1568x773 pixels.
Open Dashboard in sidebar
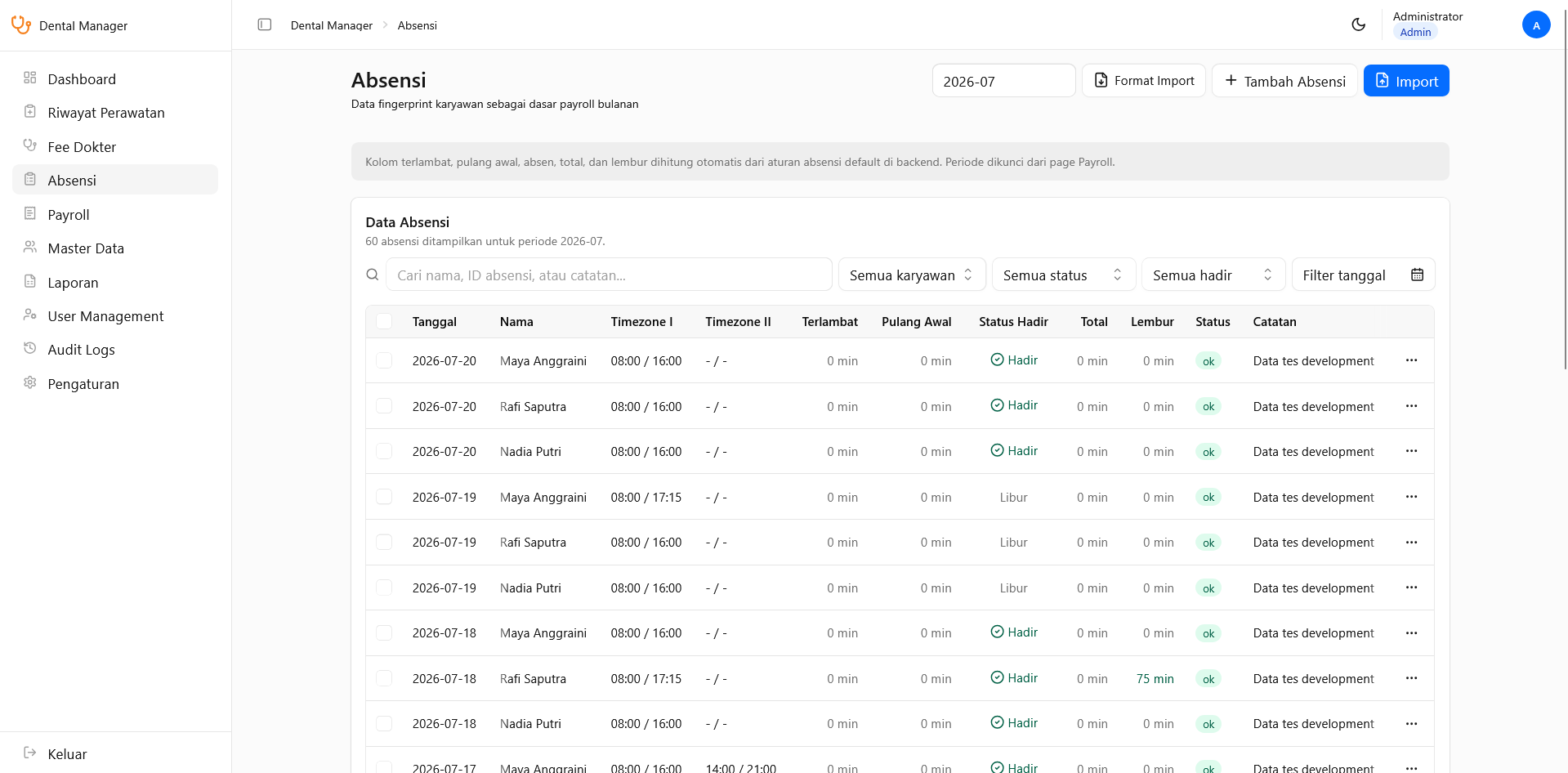115,78
